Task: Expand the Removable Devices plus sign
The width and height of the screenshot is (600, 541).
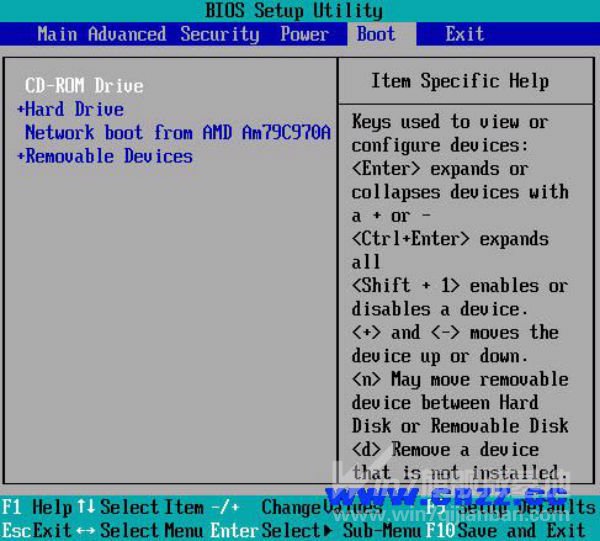Action: 21,157
